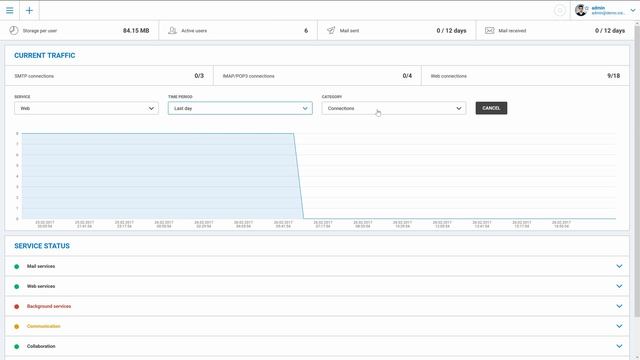Click the yellow Communication status dot
Screen dimensions: 640x360
[x=17, y=327]
